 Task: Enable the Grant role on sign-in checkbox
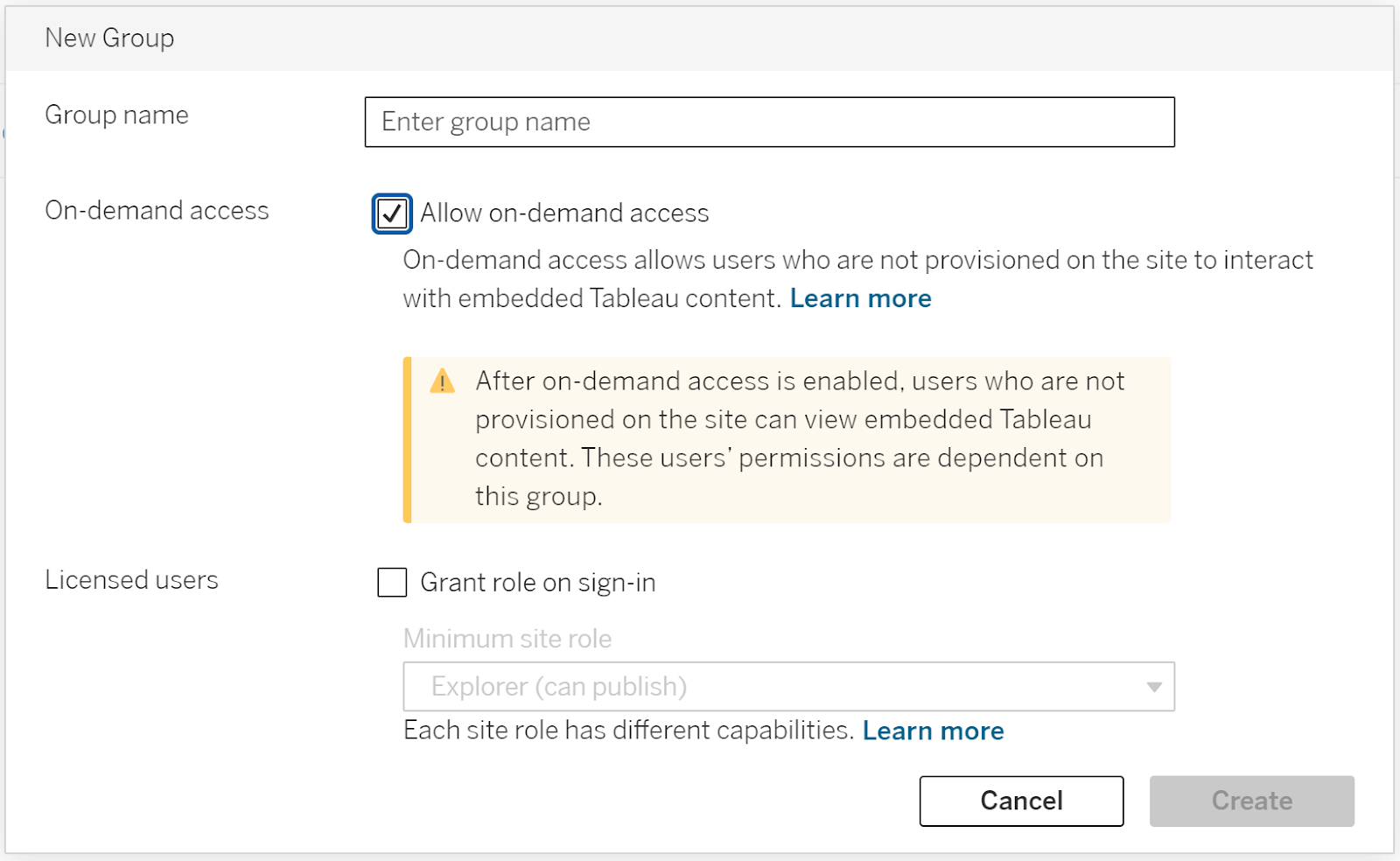tap(392, 582)
